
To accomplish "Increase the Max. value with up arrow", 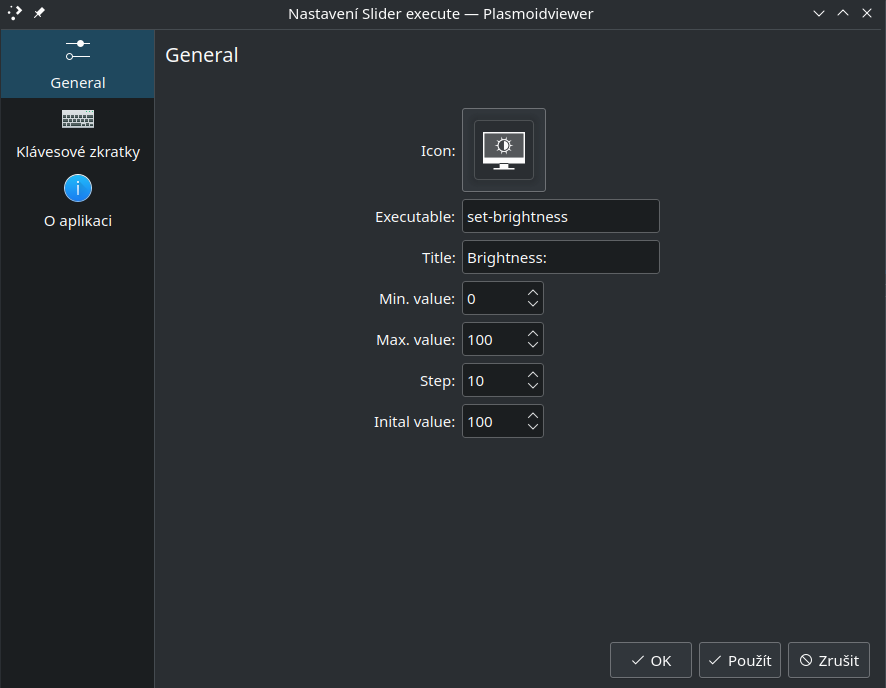I will coord(532,334).
